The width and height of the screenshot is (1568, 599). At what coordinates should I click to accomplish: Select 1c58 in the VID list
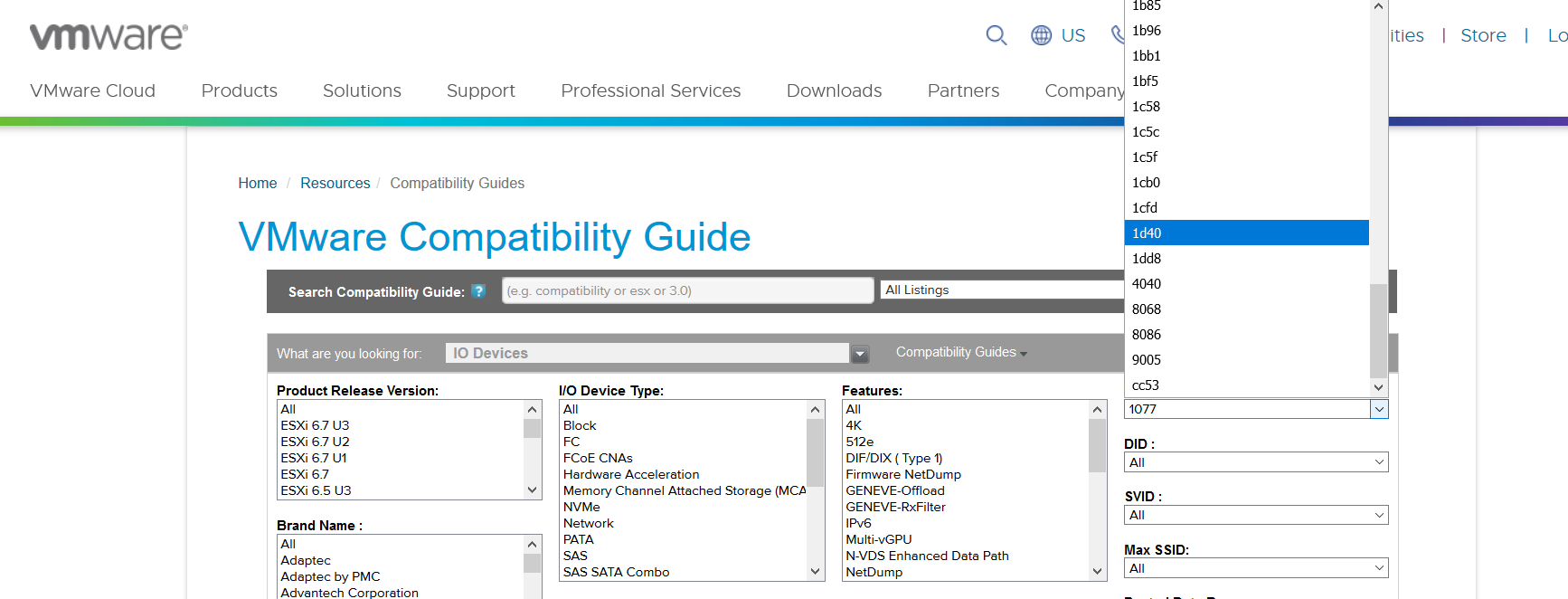[1247, 106]
